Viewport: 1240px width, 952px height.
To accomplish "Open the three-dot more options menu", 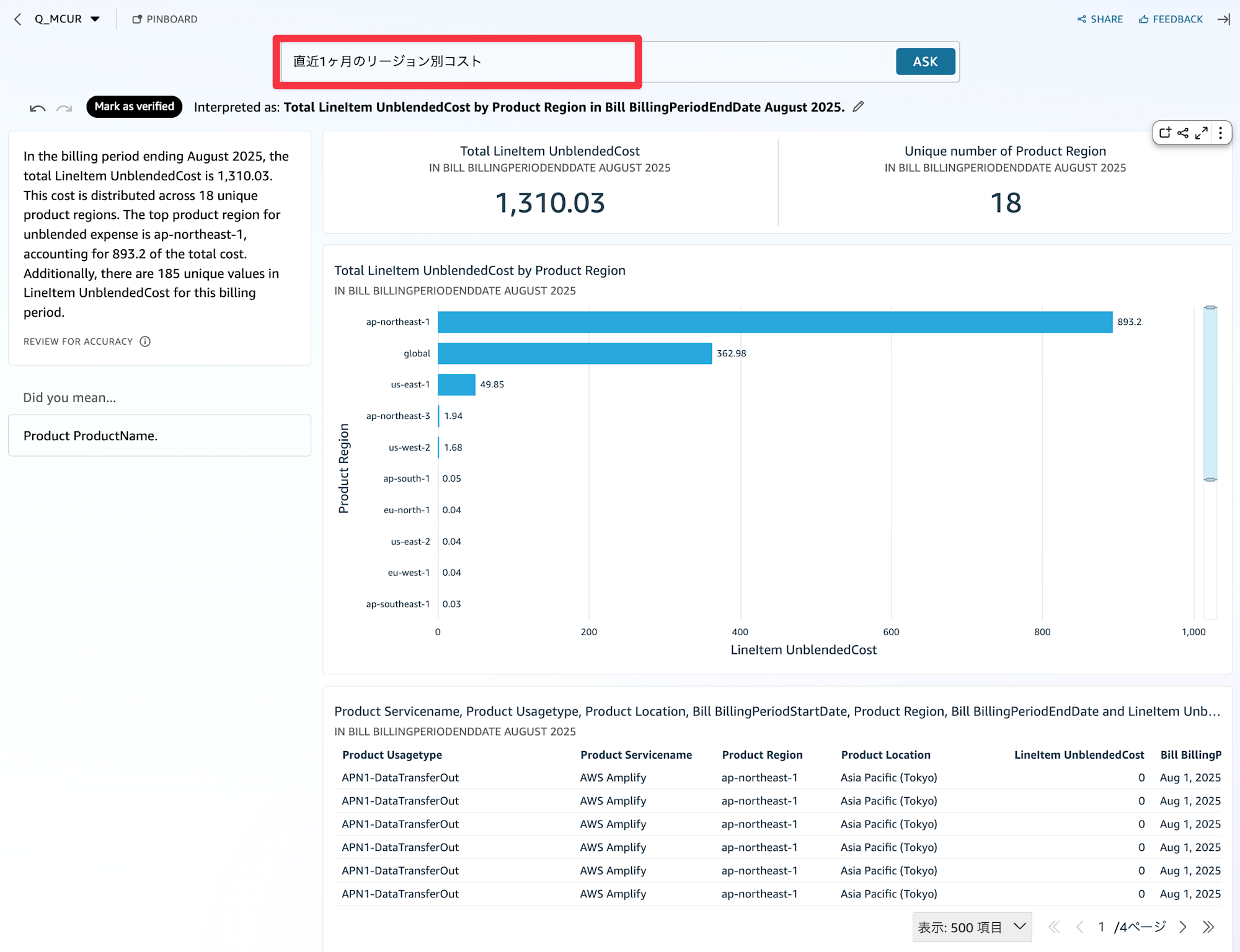I will [x=1220, y=133].
